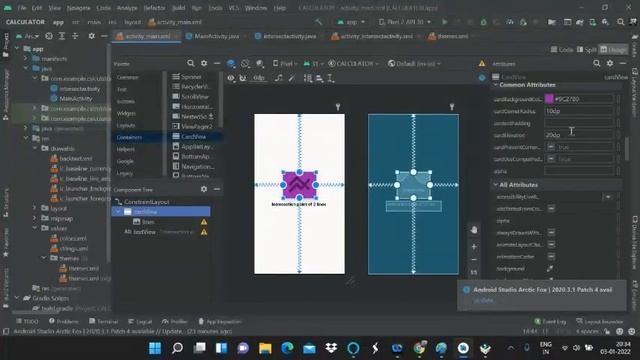Image resolution: width=640 pixels, height=360 pixels.
Task: Toggle animationCache attribute flag
Action: click(551, 256)
